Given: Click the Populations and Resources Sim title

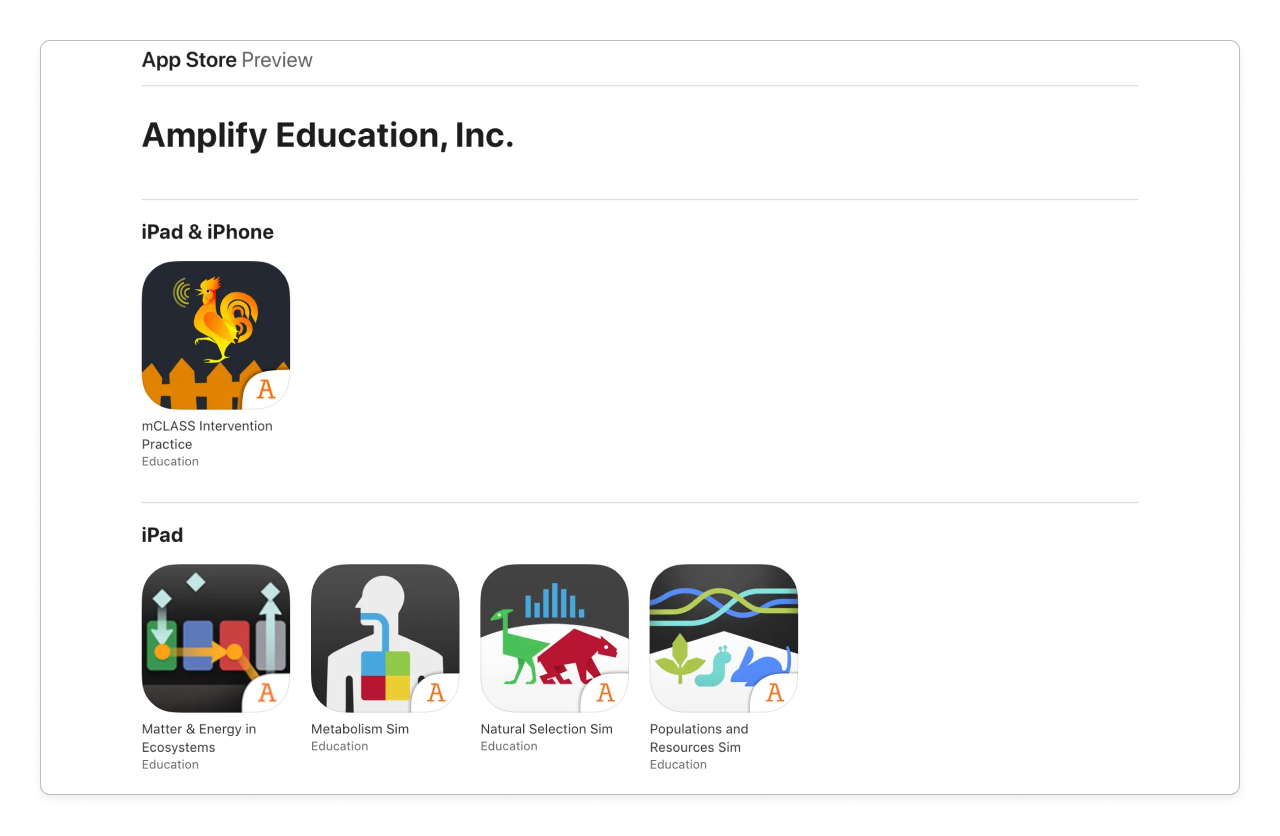Looking at the screenshot, I should [699, 738].
